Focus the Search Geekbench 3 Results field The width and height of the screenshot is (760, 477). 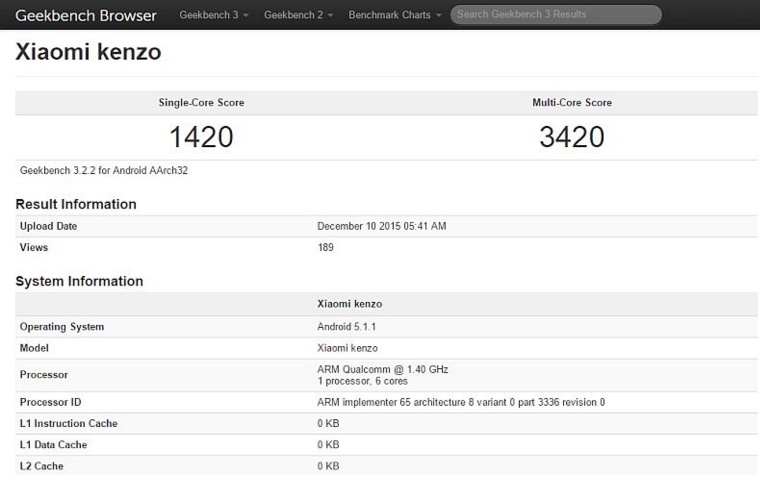[x=556, y=15]
